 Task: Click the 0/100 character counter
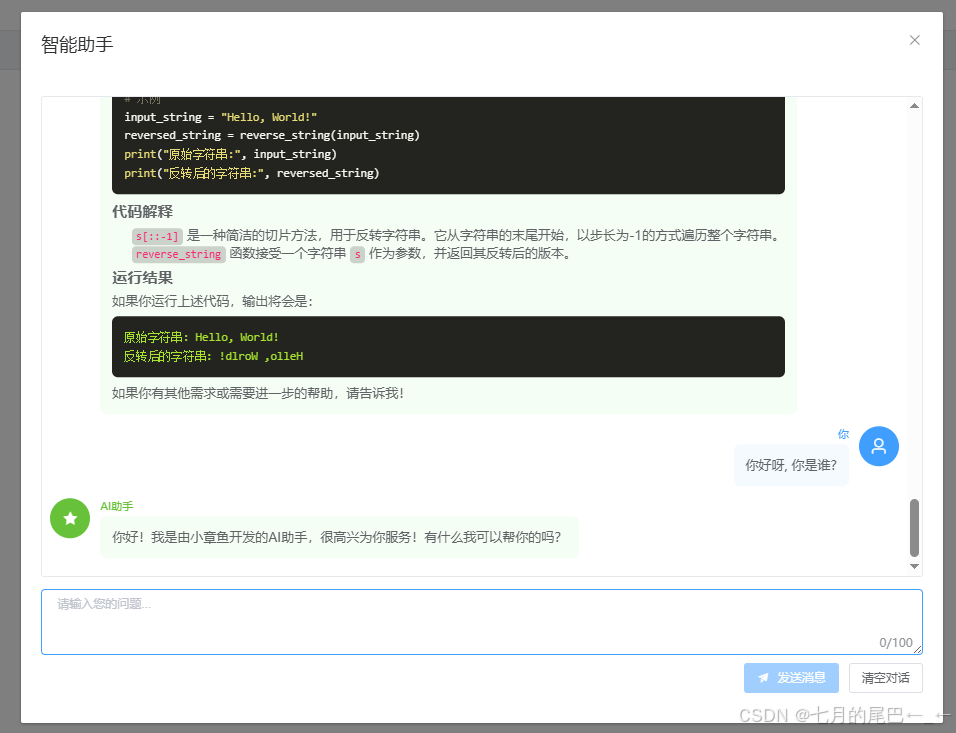[896, 643]
